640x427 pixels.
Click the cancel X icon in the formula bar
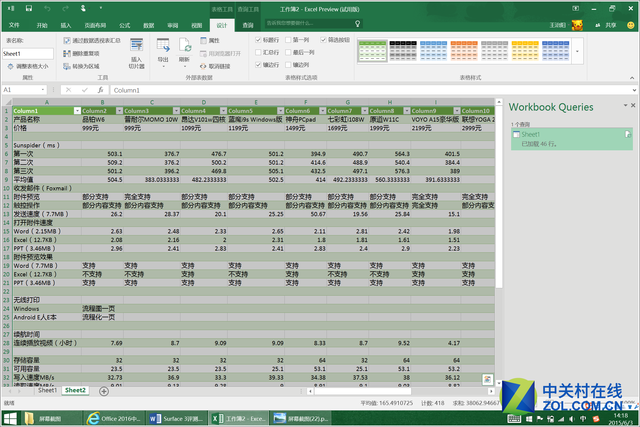68,90
